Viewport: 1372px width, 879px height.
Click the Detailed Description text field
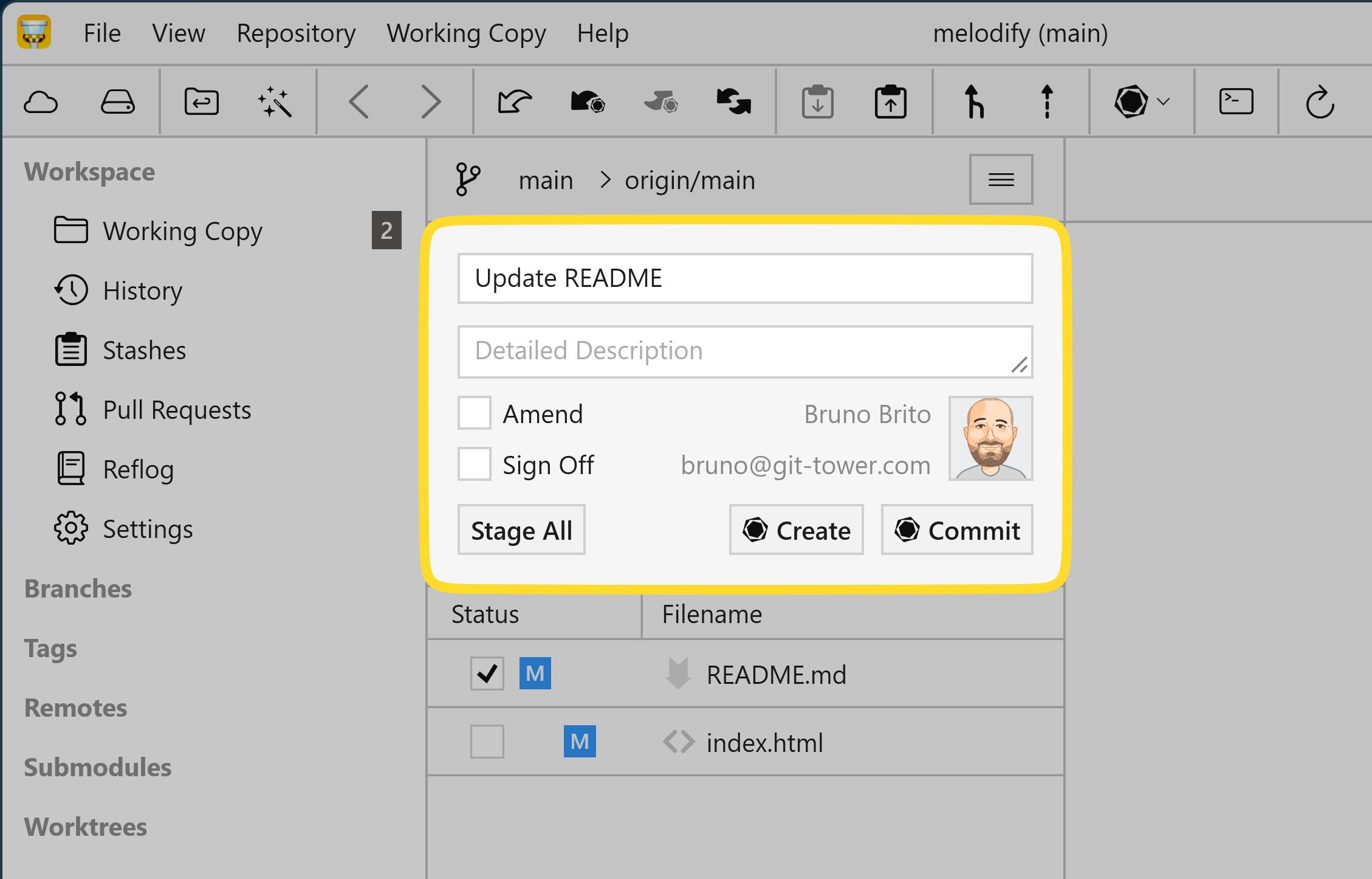745,351
